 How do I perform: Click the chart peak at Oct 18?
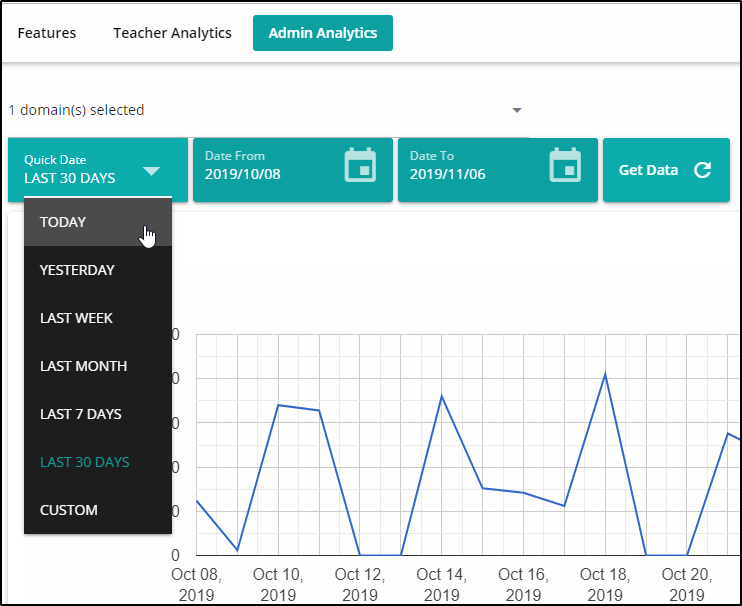tap(605, 375)
